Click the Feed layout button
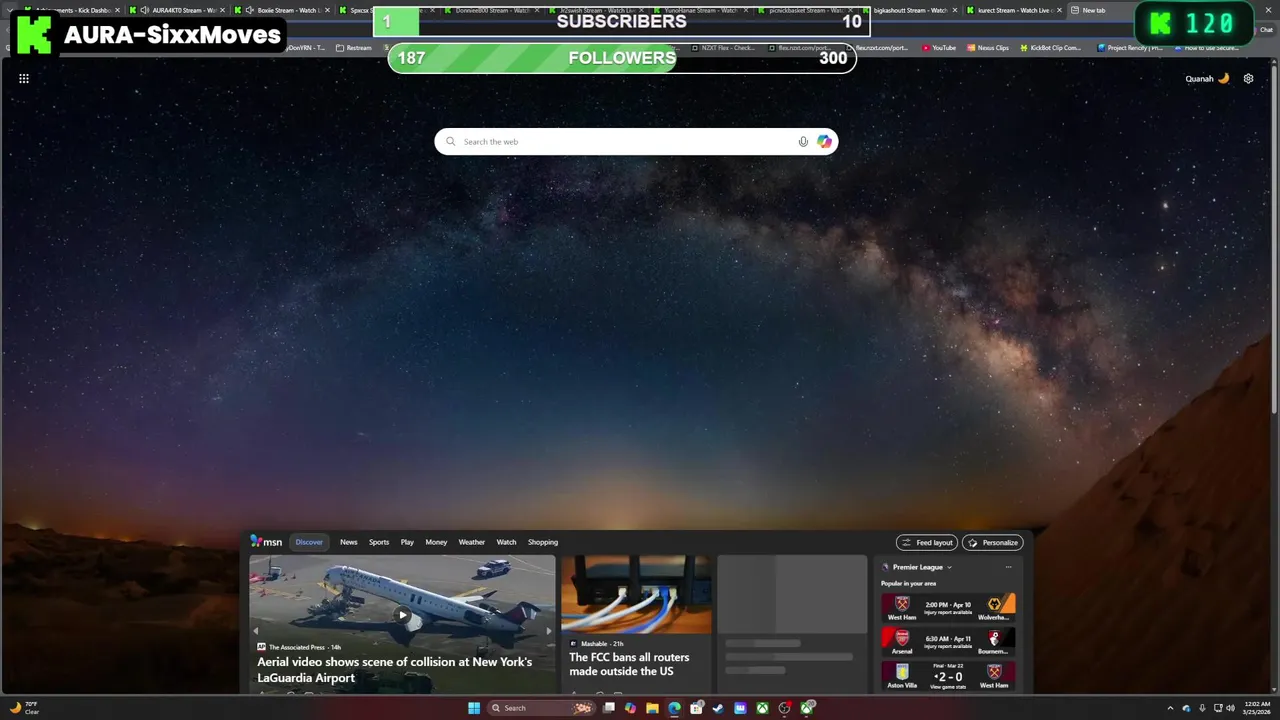The width and height of the screenshot is (1280, 720). tap(927, 543)
